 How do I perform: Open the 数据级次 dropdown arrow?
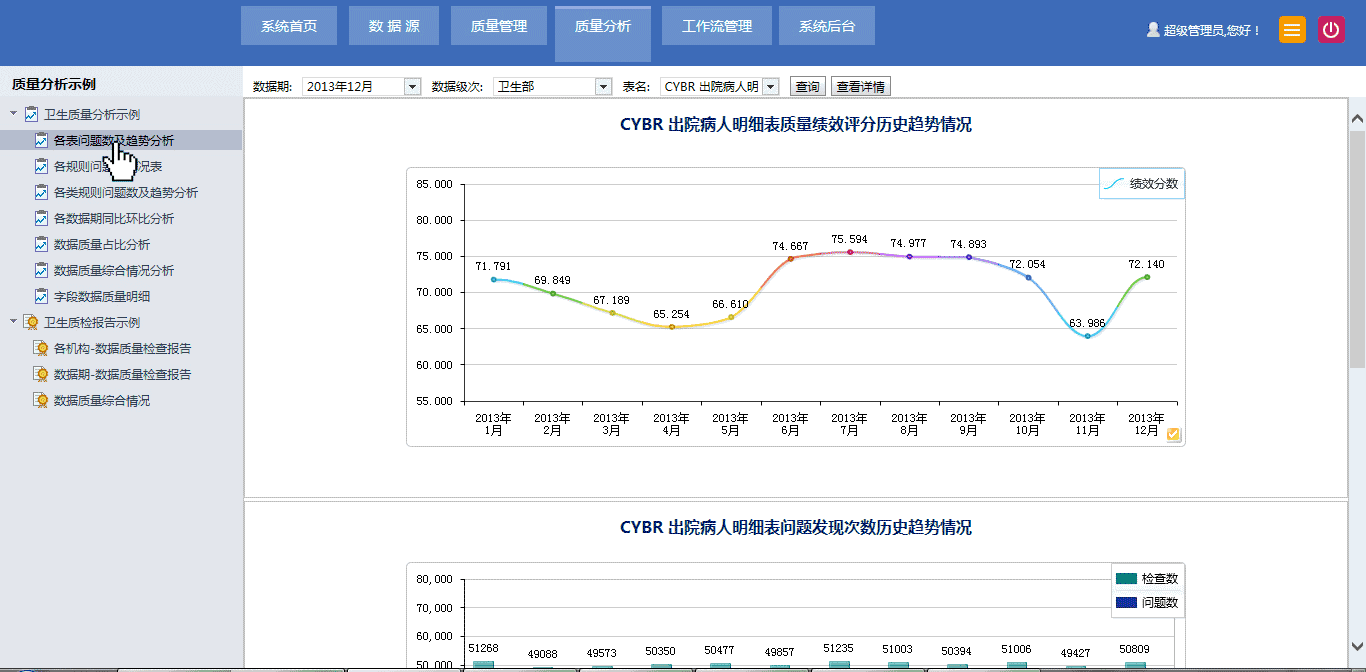(603, 87)
